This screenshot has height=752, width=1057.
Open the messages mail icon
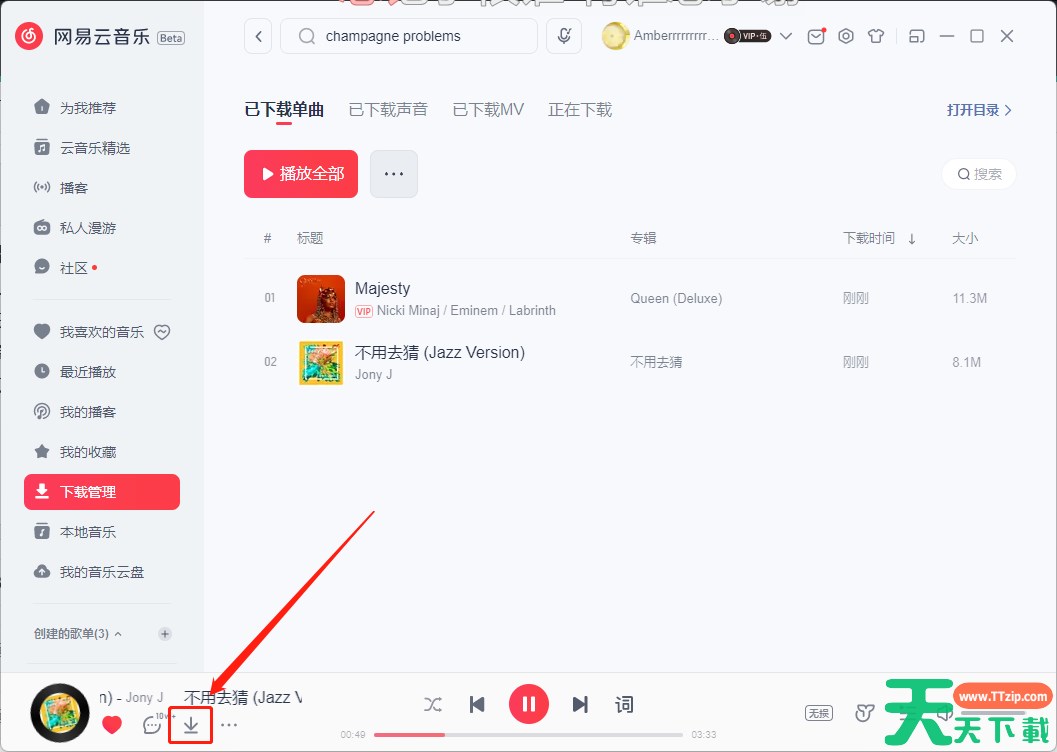tap(816, 36)
